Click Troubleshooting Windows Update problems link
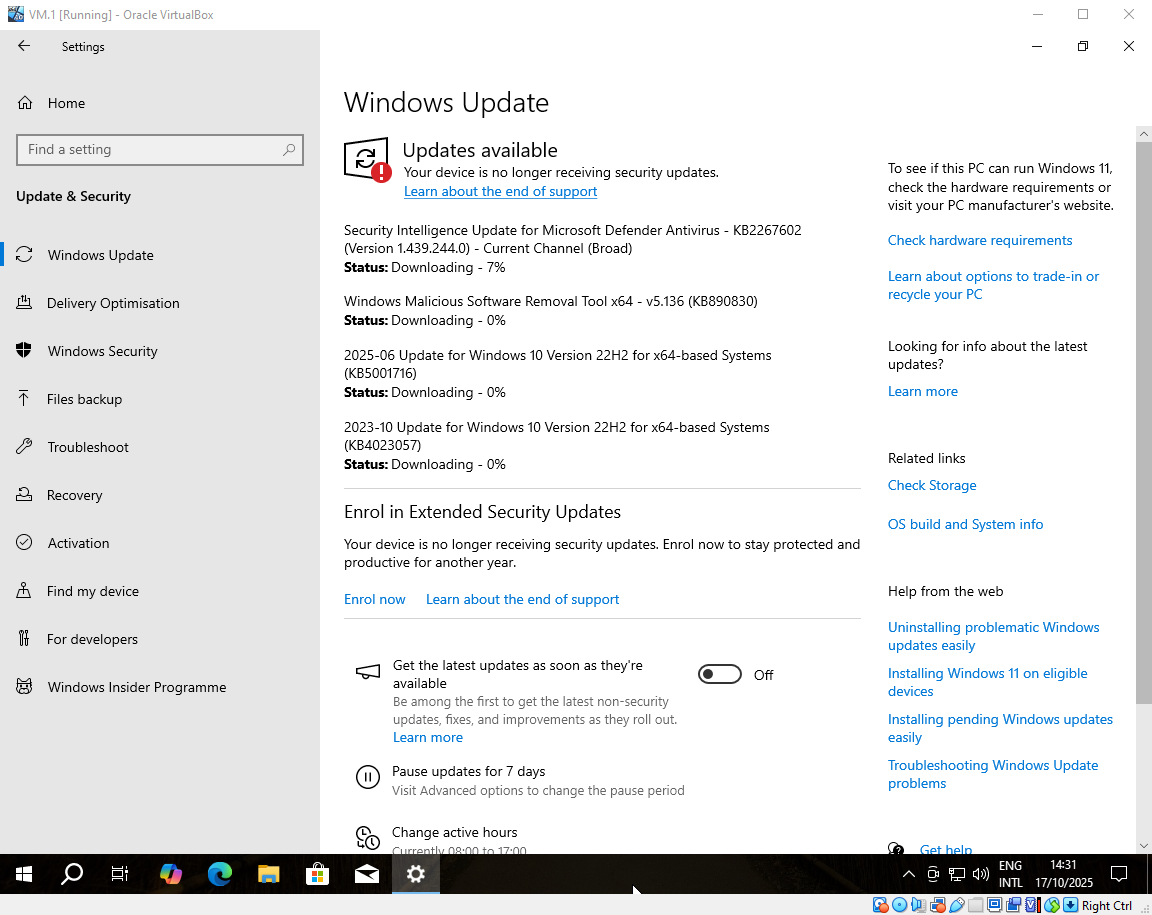The height and width of the screenshot is (915, 1152). [993, 774]
